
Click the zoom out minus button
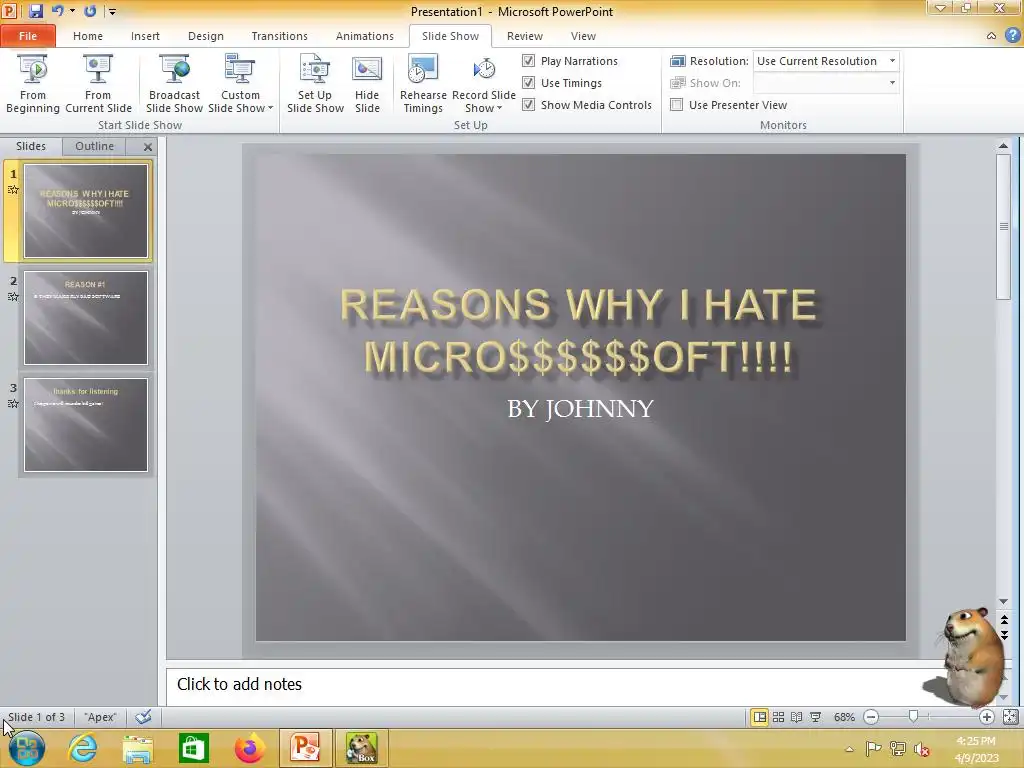[871, 717]
